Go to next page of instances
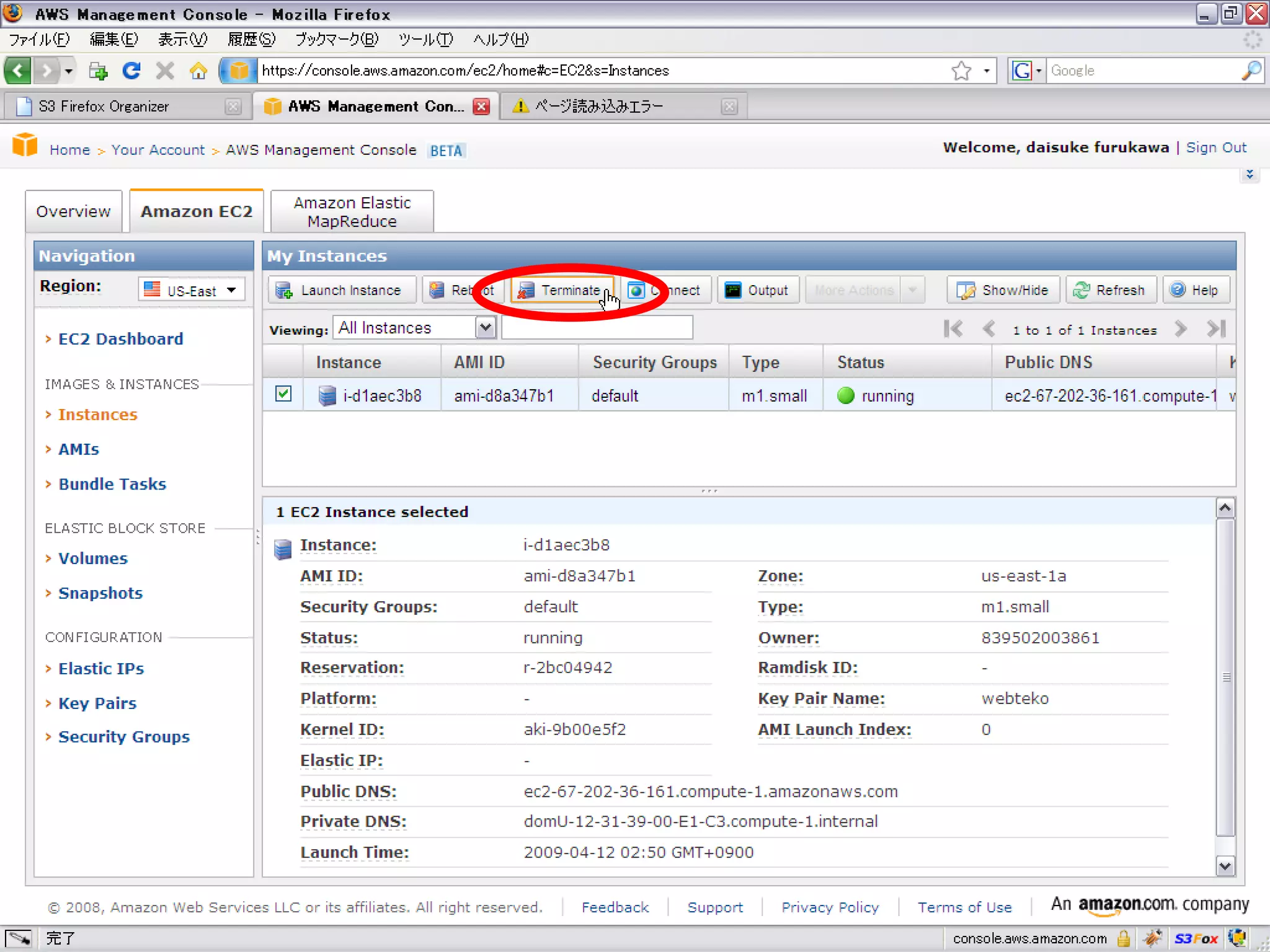The height and width of the screenshot is (952, 1270). tap(1180, 328)
